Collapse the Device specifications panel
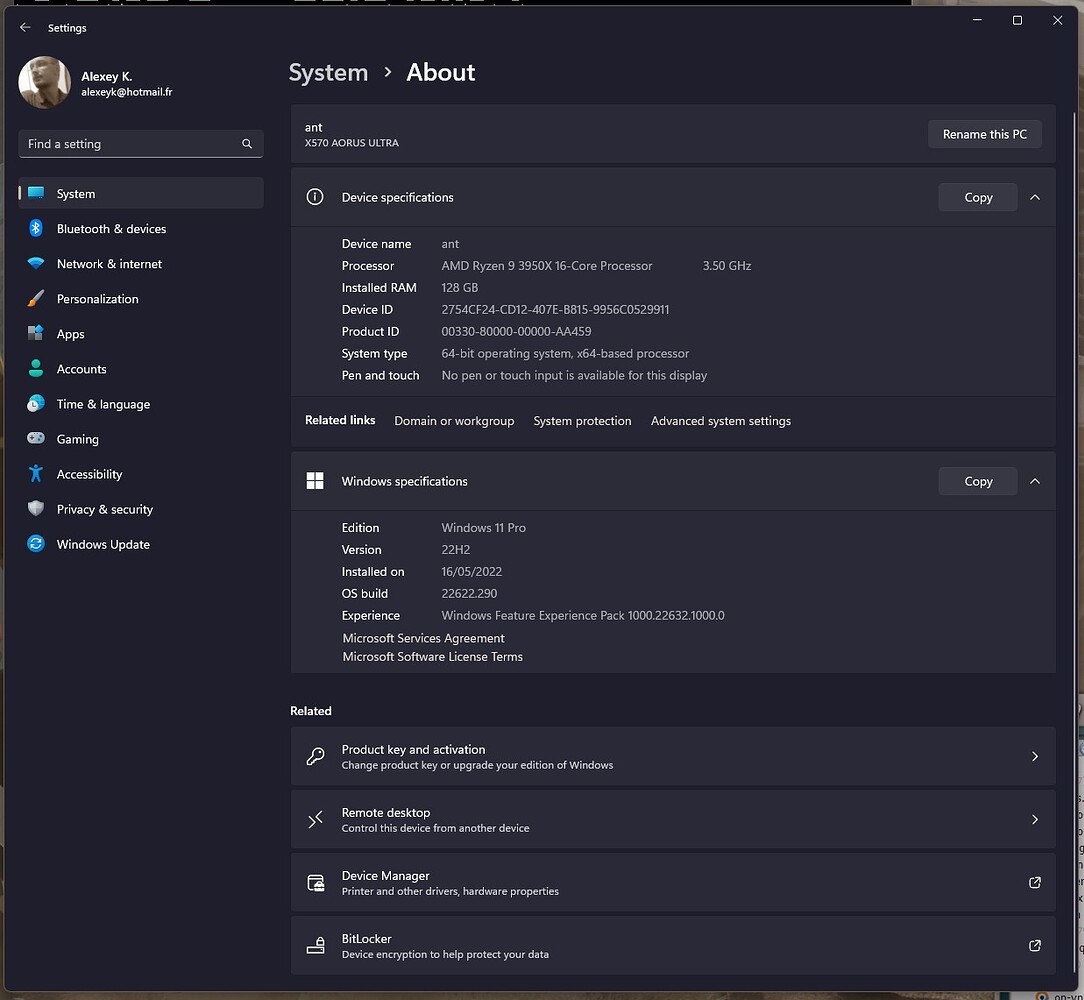 [x=1035, y=197]
